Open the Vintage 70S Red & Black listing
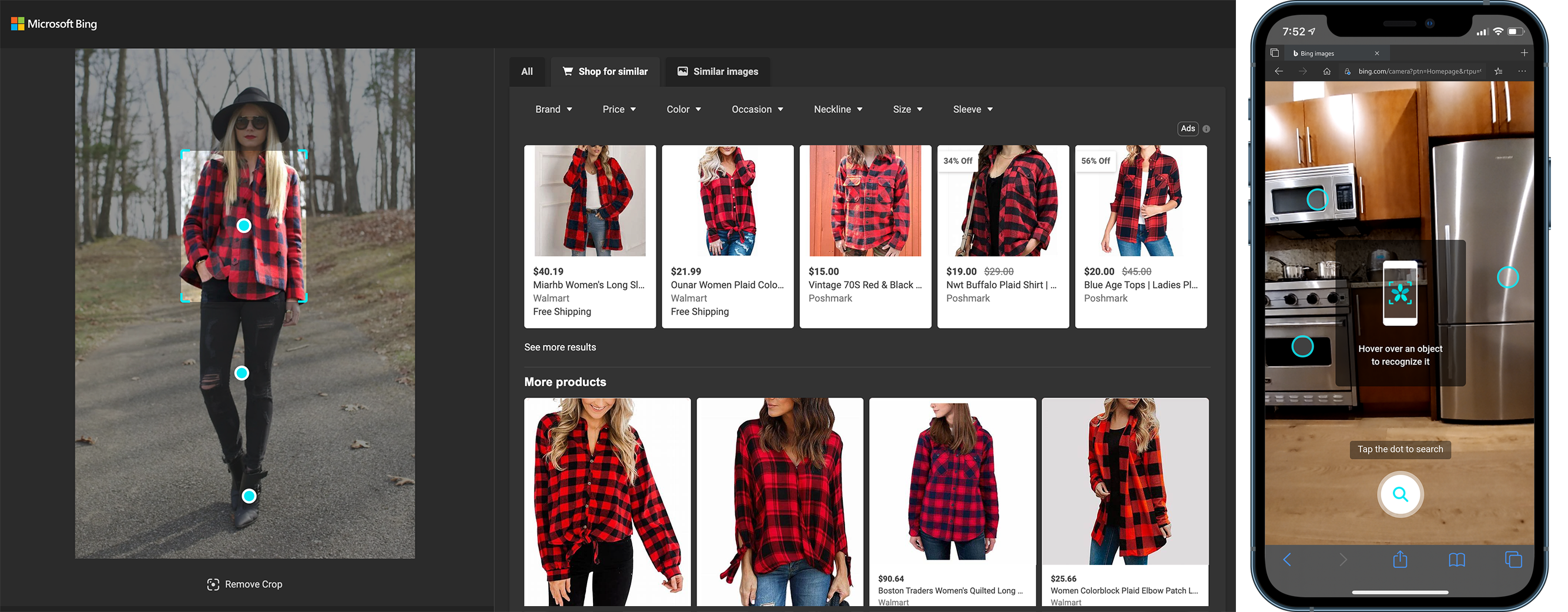This screenshot has width=1568, height=612. coord(865,285)
